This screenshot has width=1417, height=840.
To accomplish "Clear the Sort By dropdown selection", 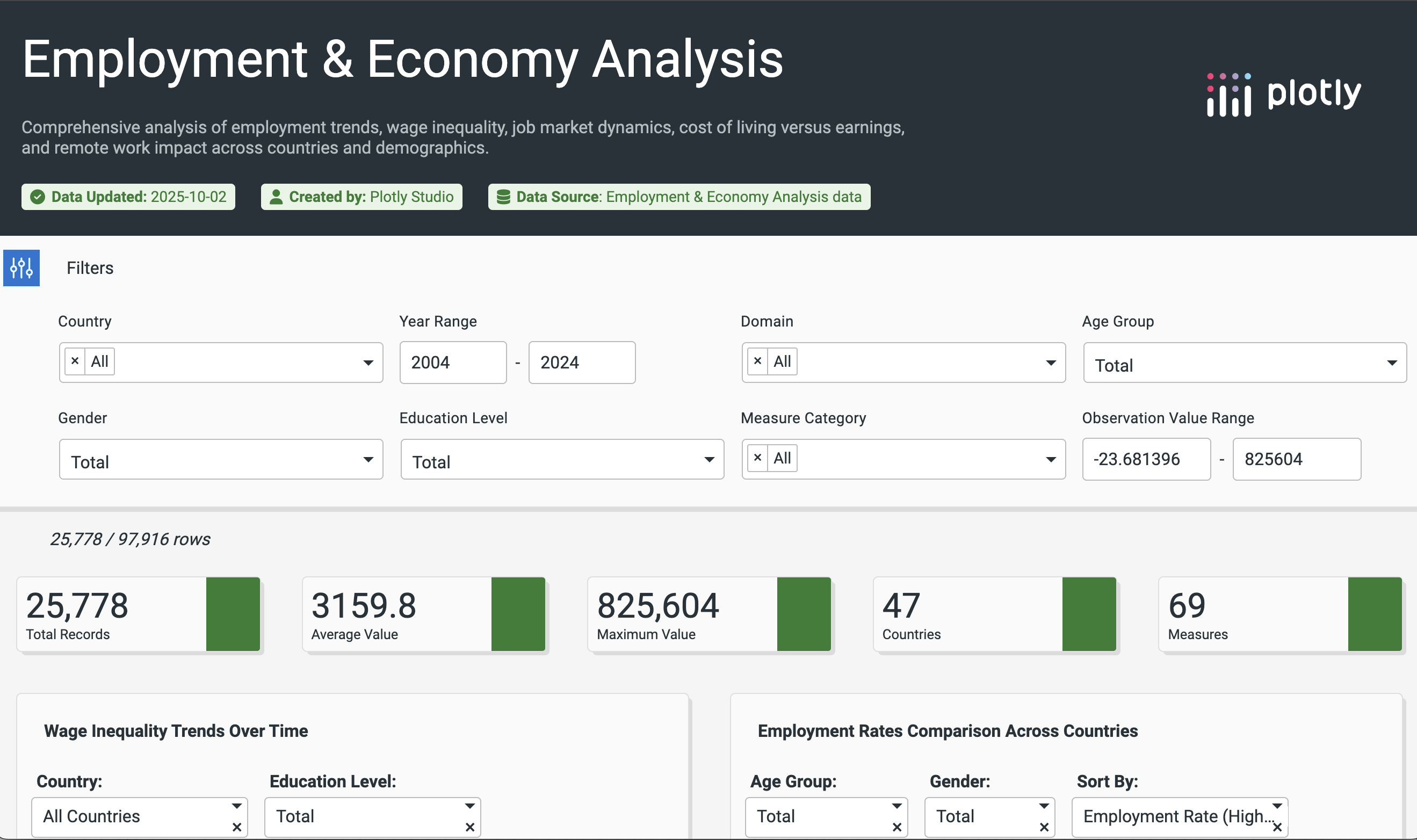I will pyautogui.click(x=1277, y=827).
